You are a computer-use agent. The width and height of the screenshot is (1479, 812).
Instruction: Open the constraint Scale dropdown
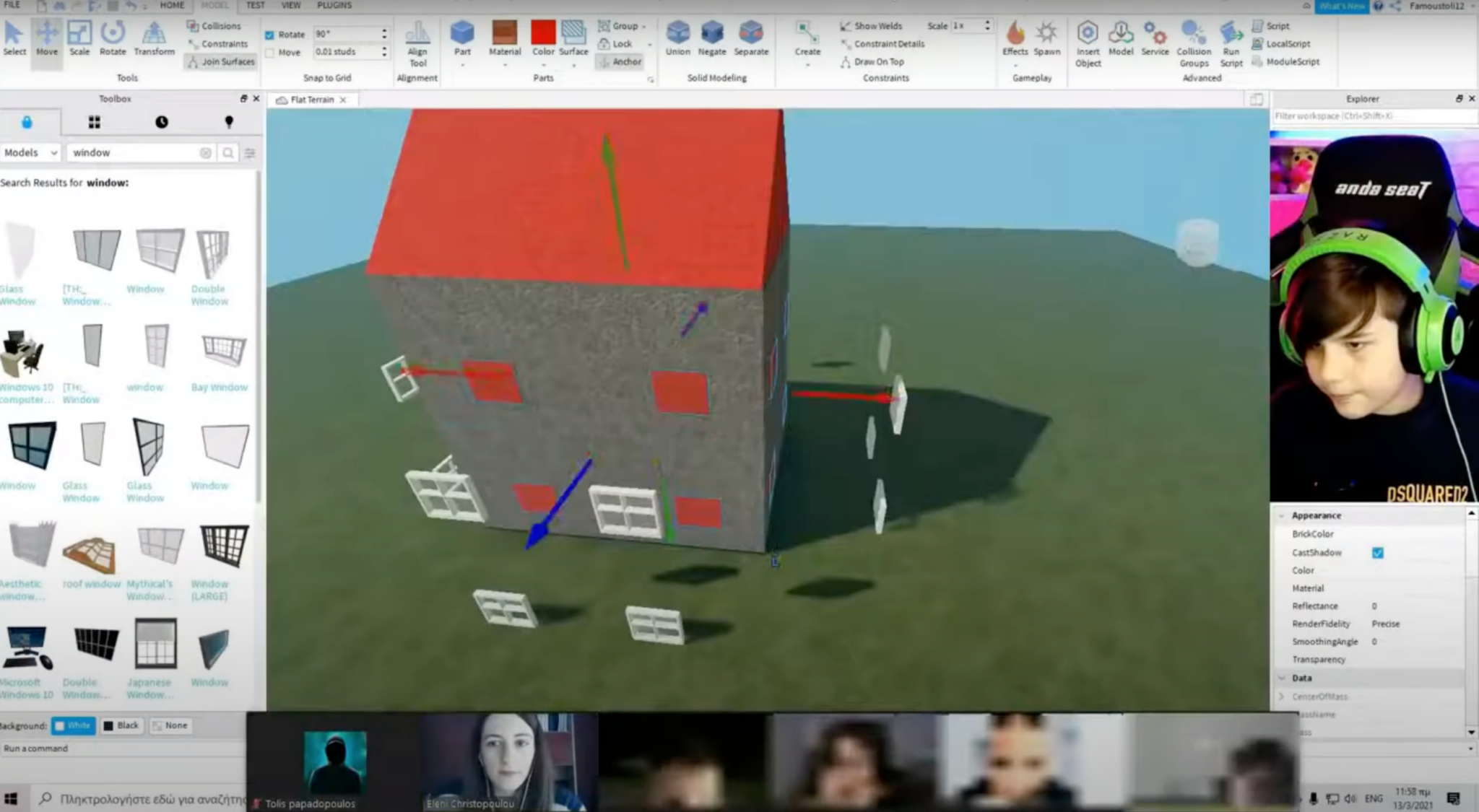[x=971, y=26]
